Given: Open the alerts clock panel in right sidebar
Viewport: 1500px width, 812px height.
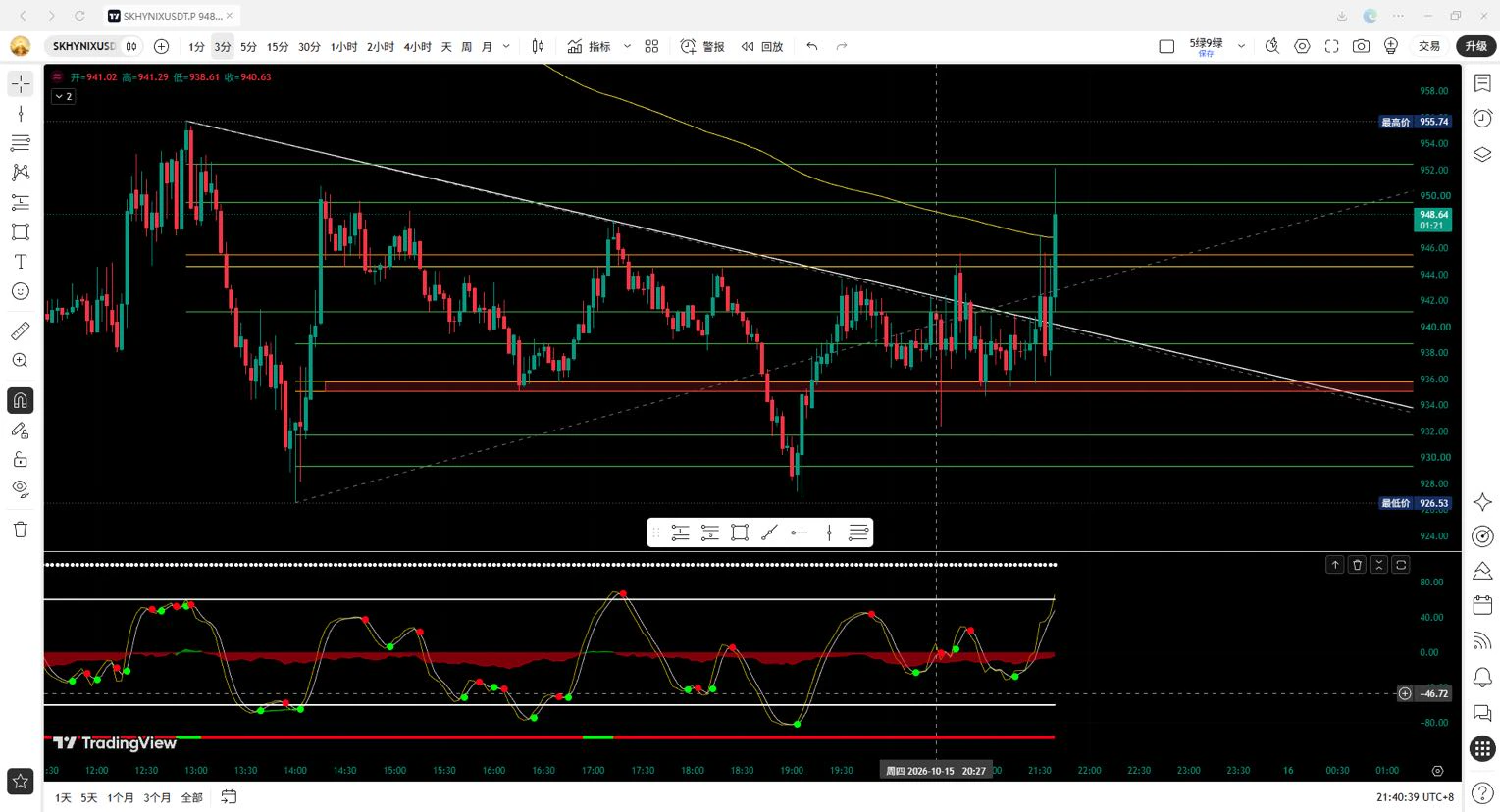Looking at the screenshot, I should tap(1482, 119).
